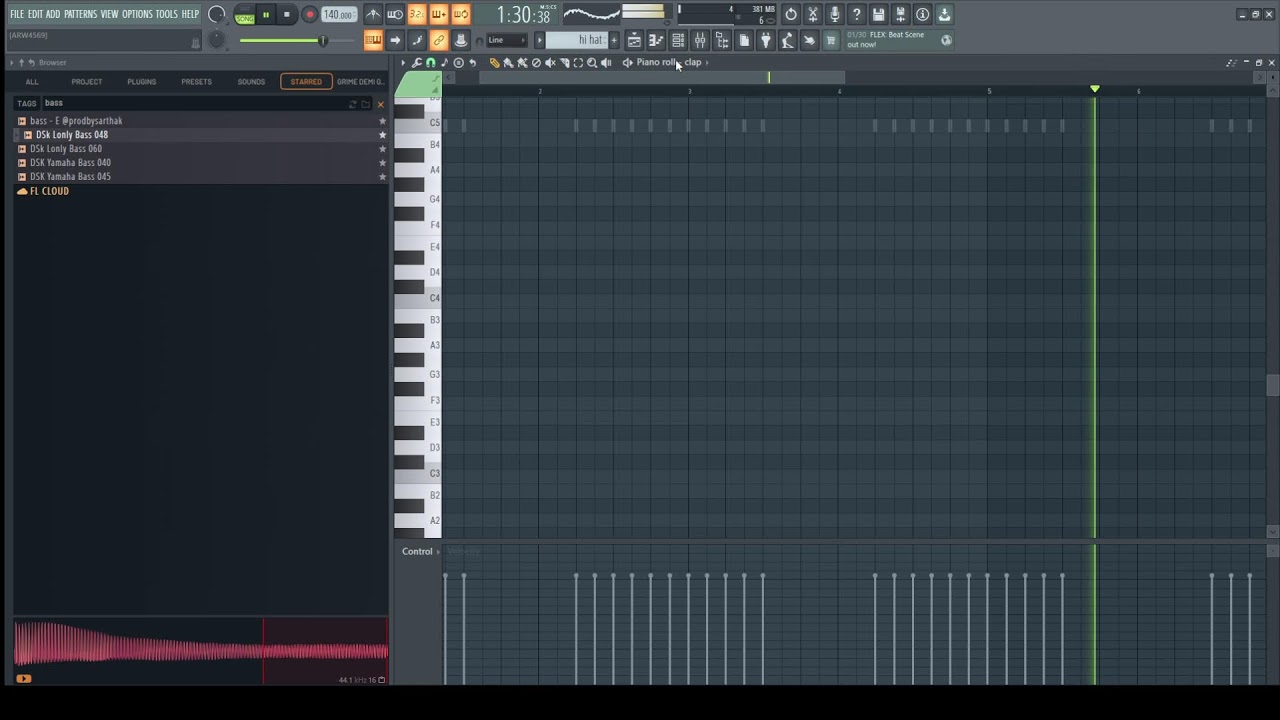Click the microphone one-click recording icon
The image size is (1280, 720).
pos(835,15)
